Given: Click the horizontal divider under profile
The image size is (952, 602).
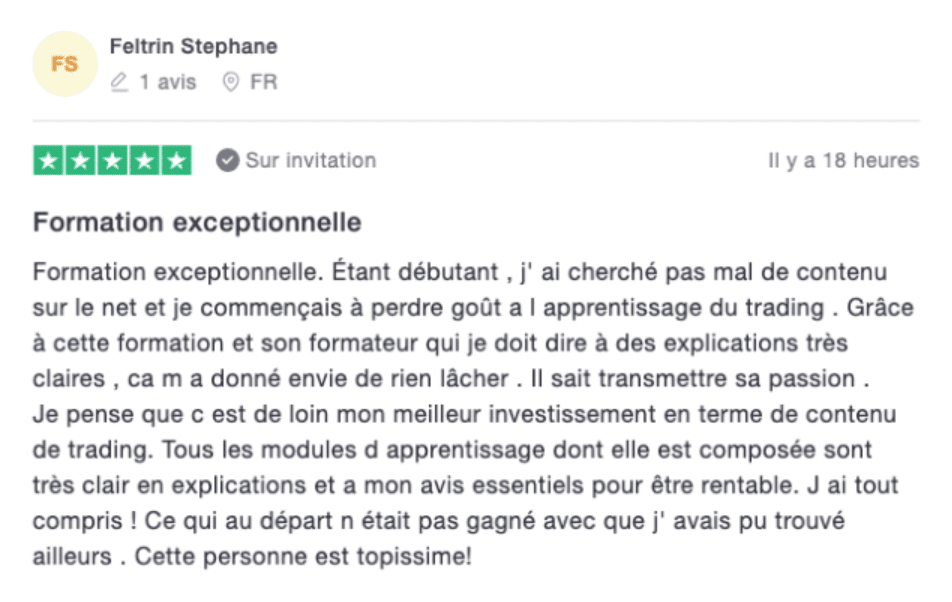Looking at the screenshot, I should click(x=476, y=121).
